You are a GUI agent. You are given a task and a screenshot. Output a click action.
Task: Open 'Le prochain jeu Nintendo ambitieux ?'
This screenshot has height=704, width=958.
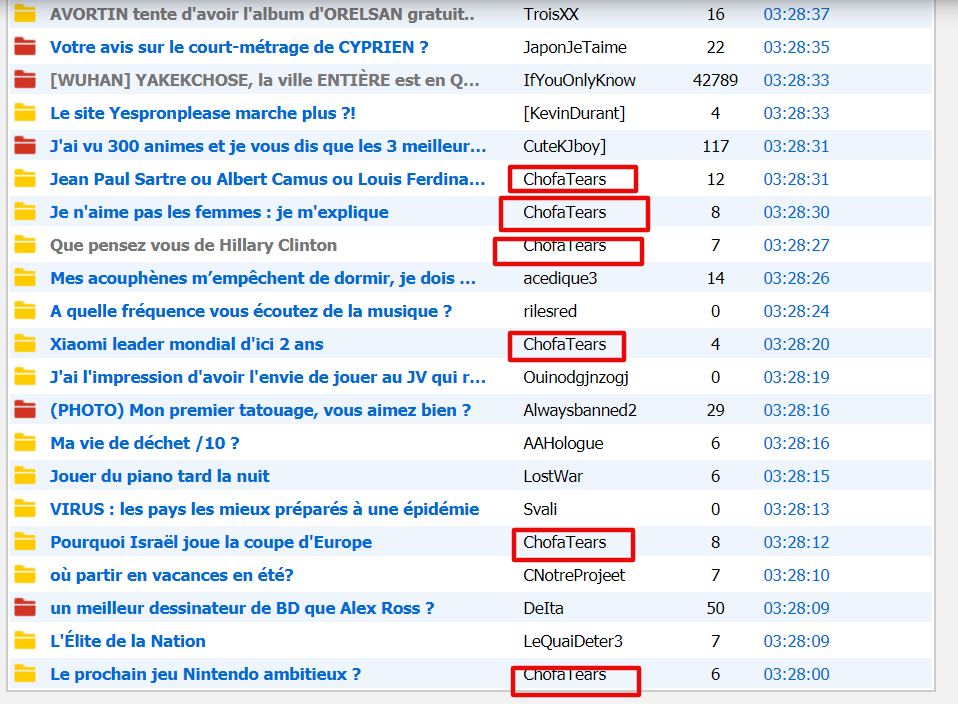205,674
